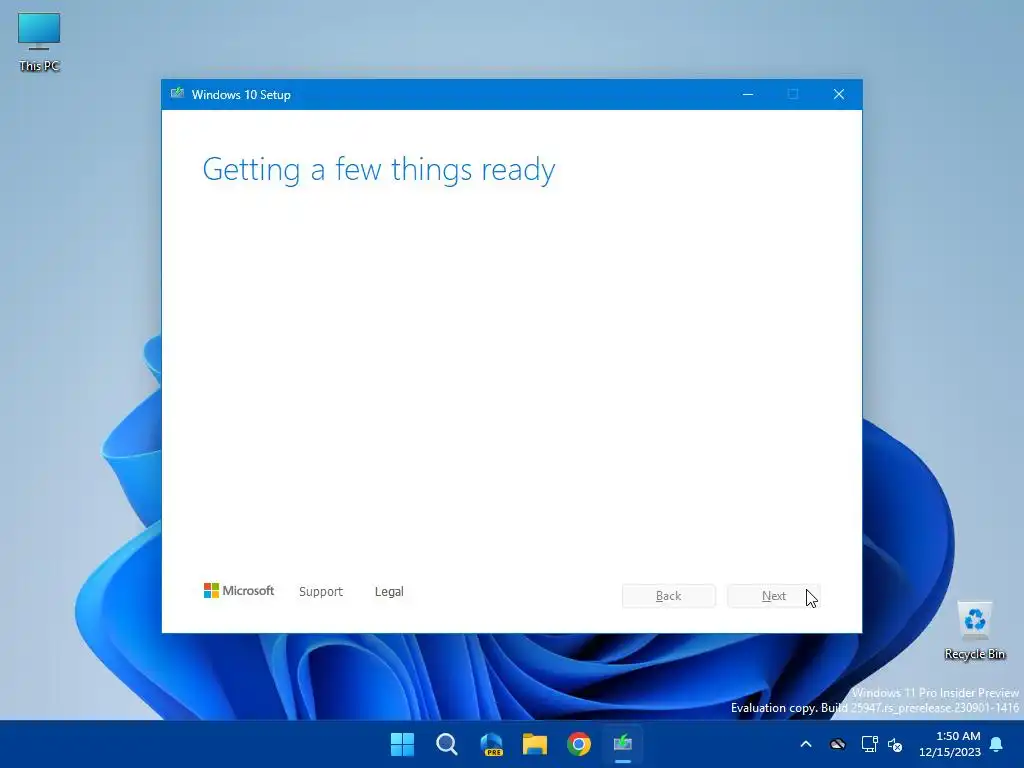The image size is (1024, 768).
Task: Open the This PC desktop icon
Action: point(39,41)
